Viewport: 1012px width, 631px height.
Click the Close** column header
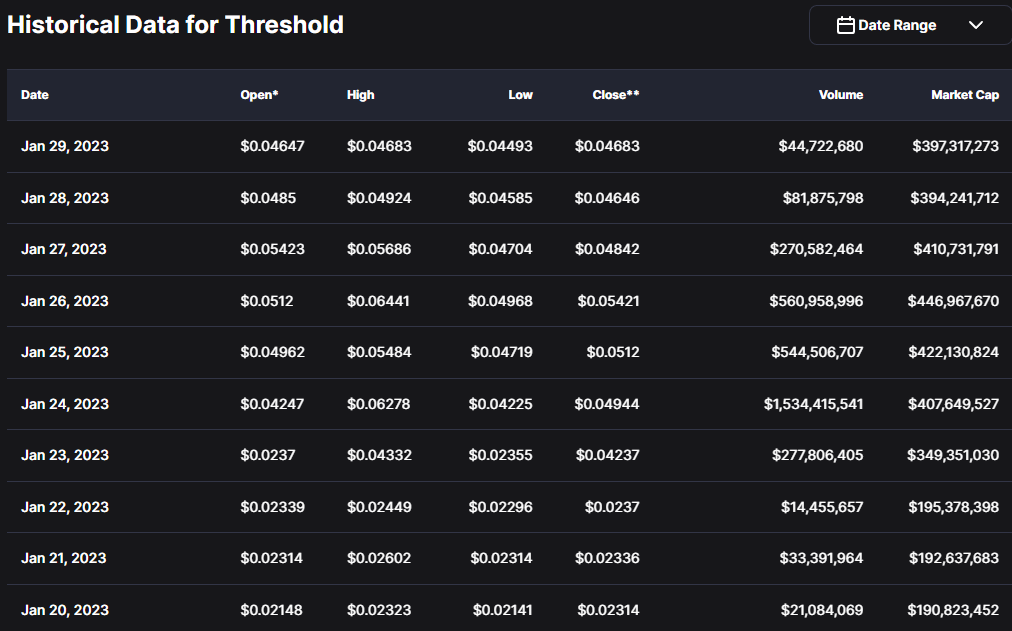pyautogui.click(x=616, y=95)
